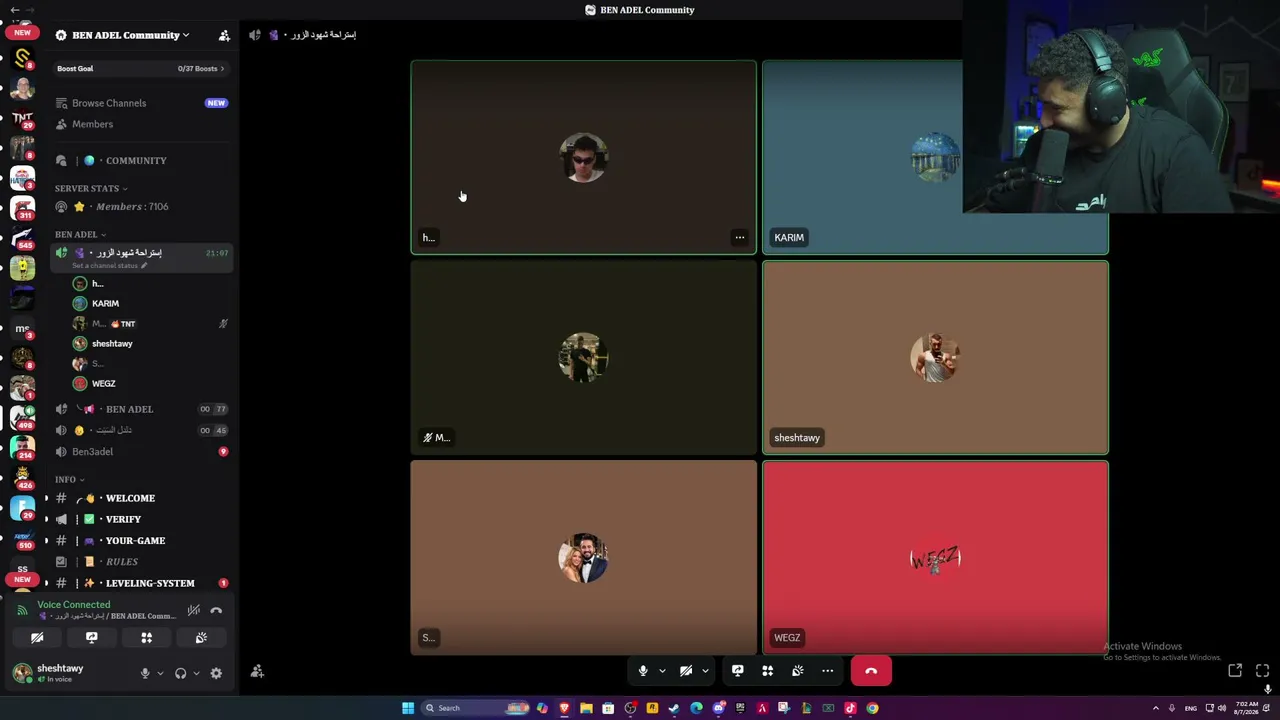Image resolution: width=1280 pixels, height=720 pixels.
Task: Set a channel status
Action: [109, 266]
